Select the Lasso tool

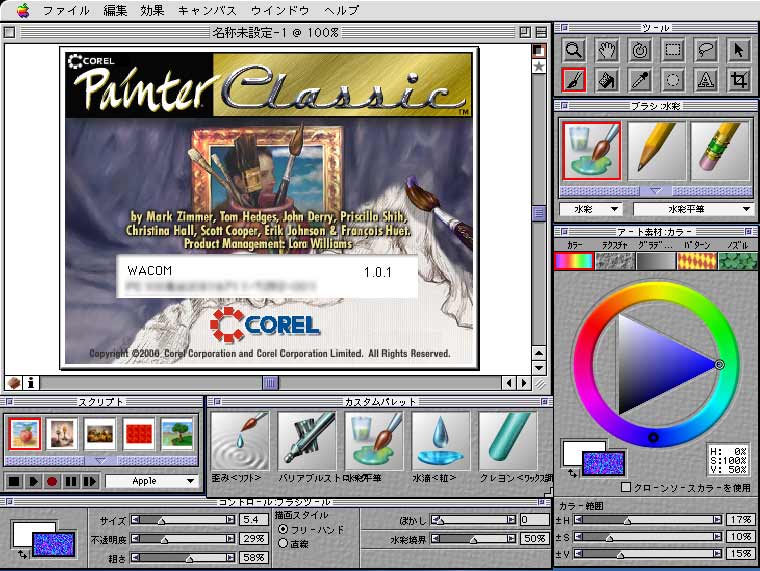click(x=706, y=50)
